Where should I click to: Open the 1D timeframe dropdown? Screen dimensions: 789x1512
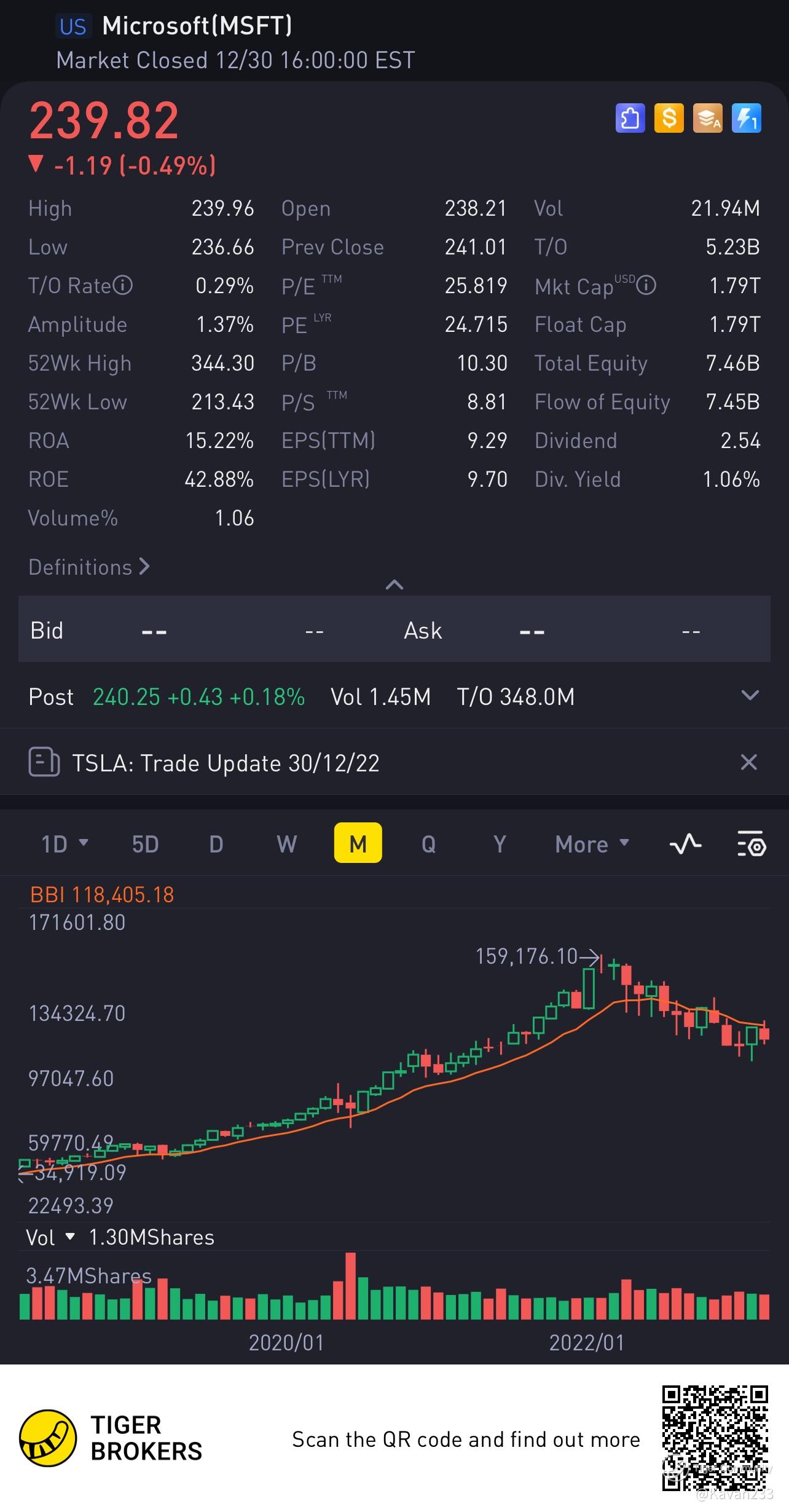point(65,844)
